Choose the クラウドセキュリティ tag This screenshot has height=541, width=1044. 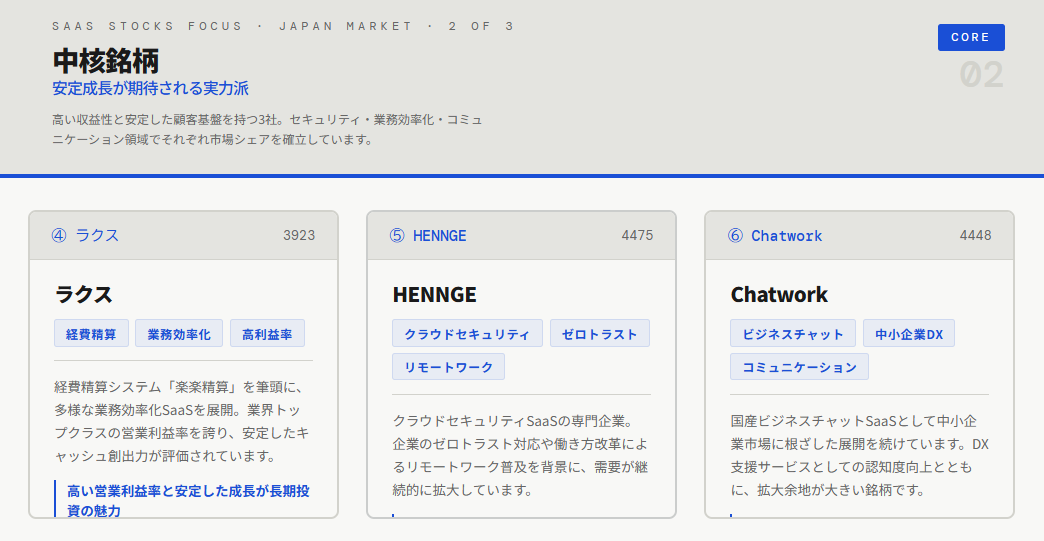[x=467, y=334]
